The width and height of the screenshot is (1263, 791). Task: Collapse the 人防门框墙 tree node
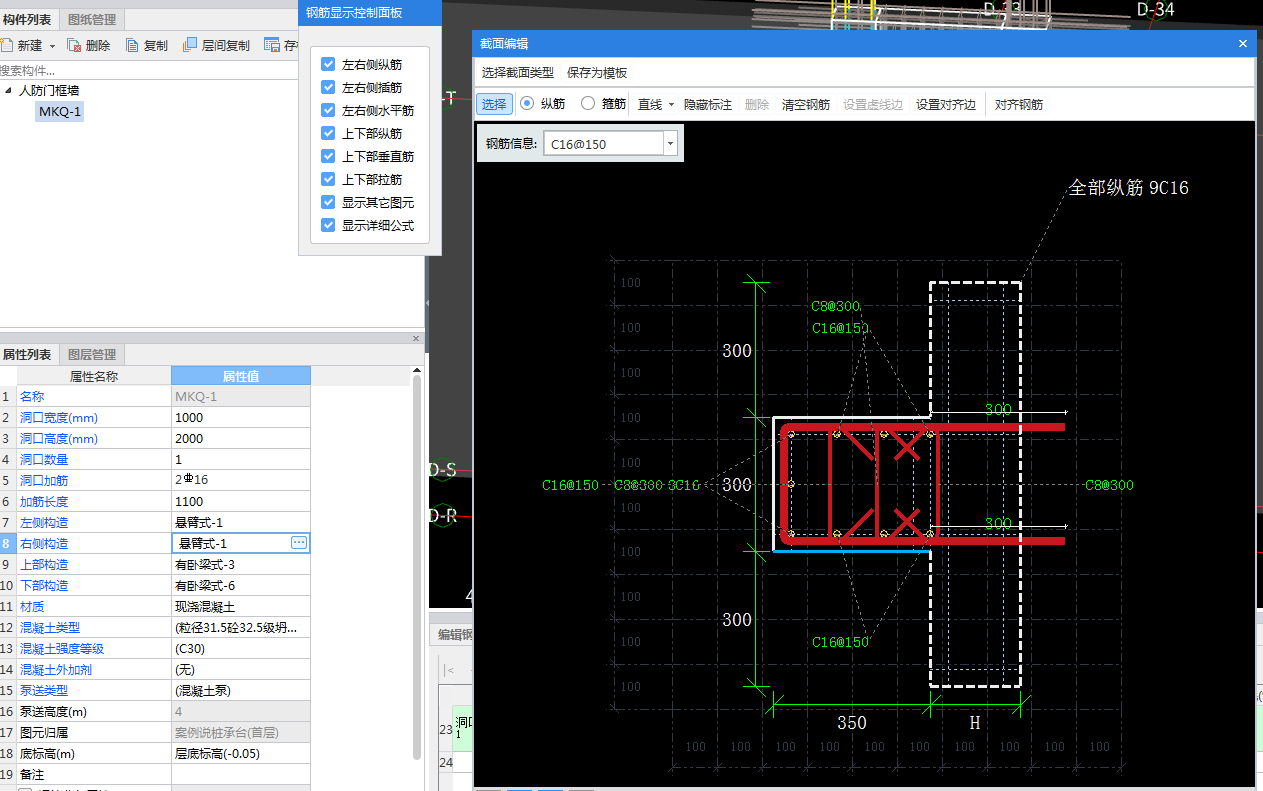click(9, 90)
